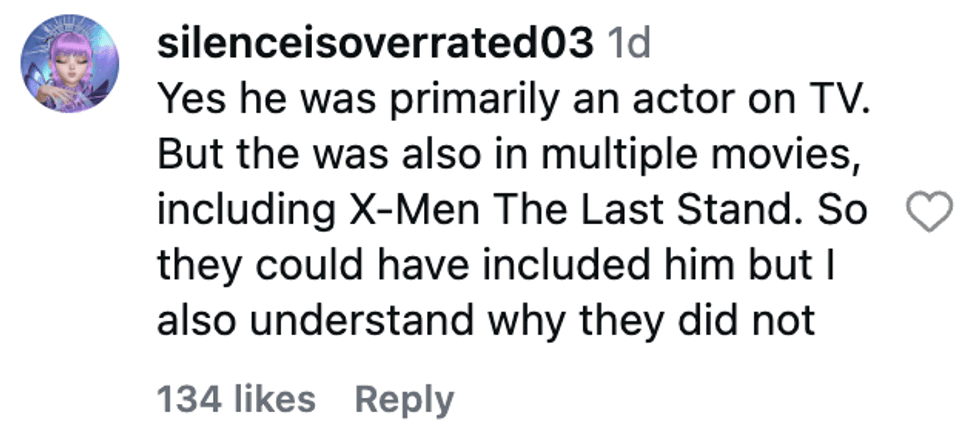Click the line starting "Yes he was primarily"

(506, 100)
